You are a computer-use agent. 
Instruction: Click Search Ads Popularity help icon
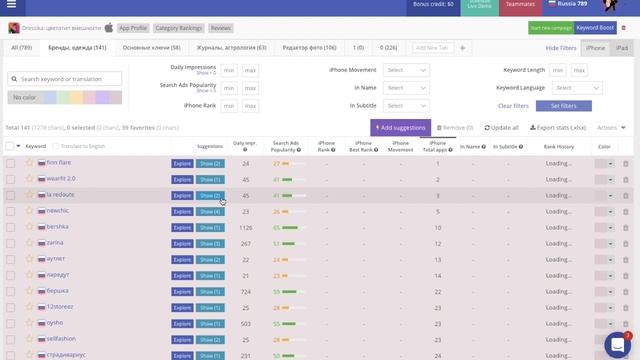coord(299,150)
